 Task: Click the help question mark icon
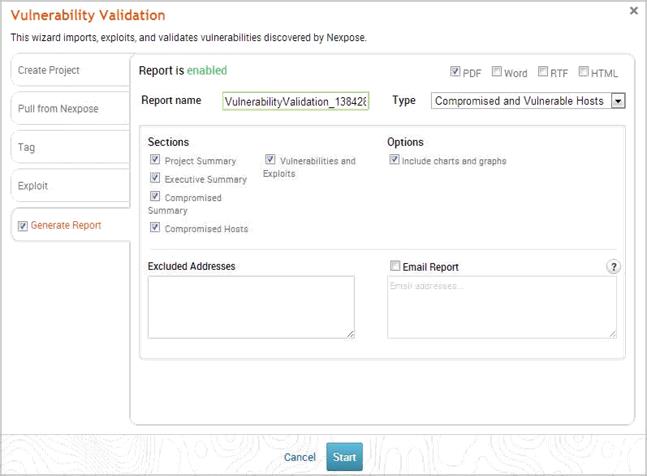[x=614, y=267]
